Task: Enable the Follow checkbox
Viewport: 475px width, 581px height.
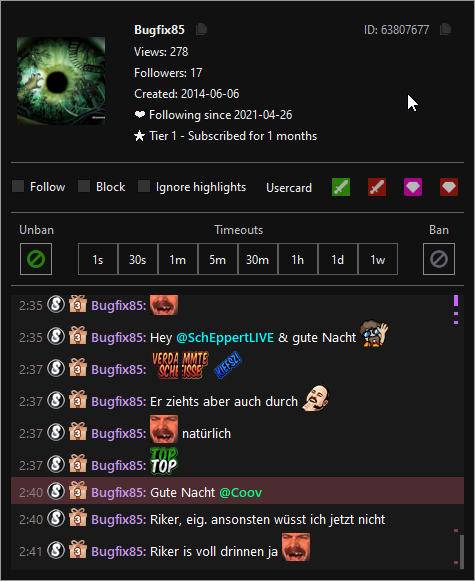Action: (x=18, y=186)
